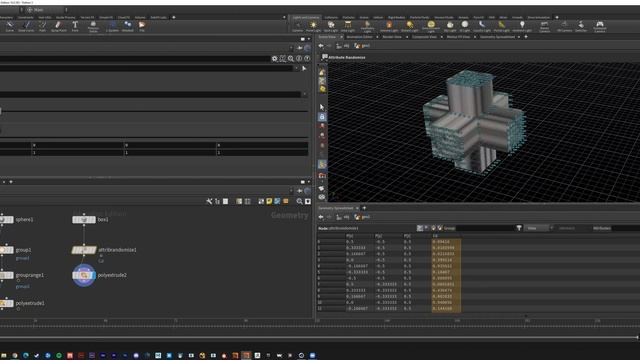Select the Platonic Solids shelf tool
The width and height of the screenshot is (640, 360).
pyautogui.click(x=93, y=27)
